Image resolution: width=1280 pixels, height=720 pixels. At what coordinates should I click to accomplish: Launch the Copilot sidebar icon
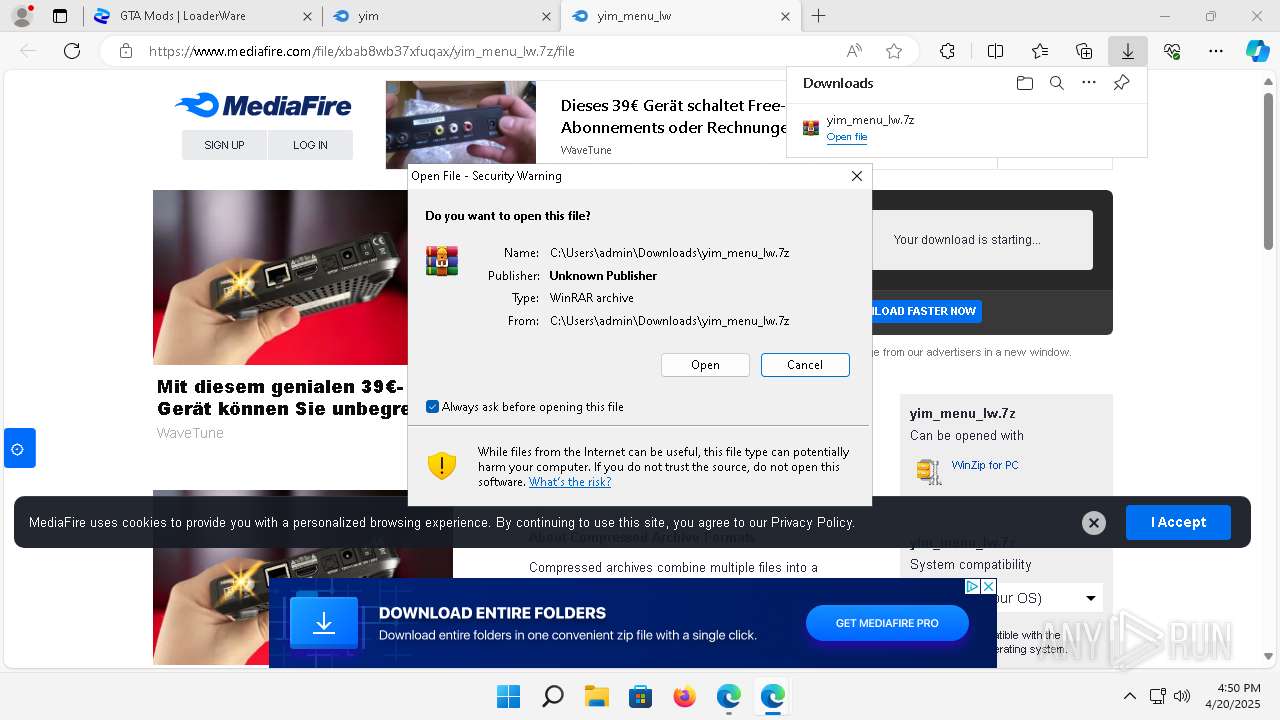click(1257, 51)
